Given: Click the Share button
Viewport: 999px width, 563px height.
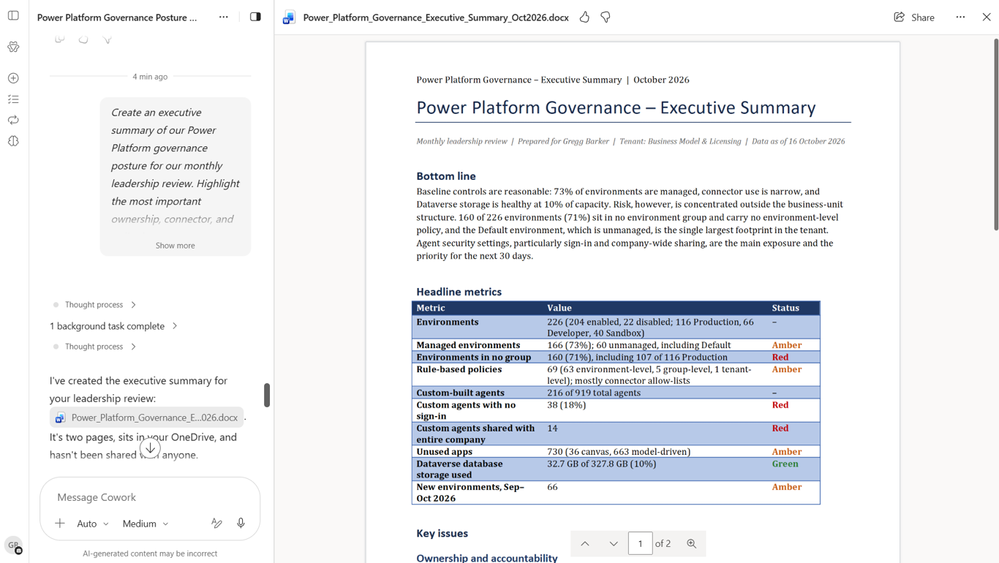Looking at the screenshot, I should tap(914, 17).
